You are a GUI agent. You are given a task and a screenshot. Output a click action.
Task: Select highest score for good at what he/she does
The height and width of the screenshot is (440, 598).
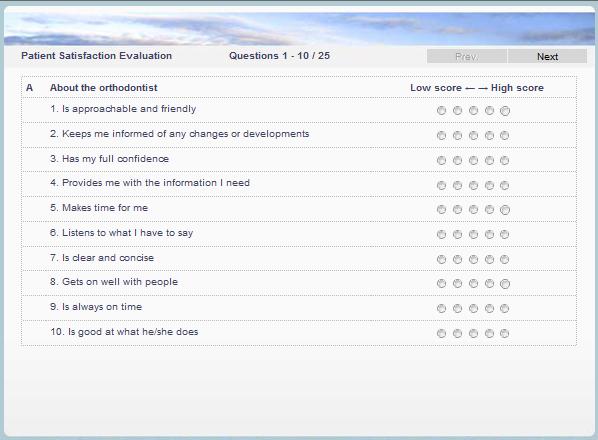[505, 333]
